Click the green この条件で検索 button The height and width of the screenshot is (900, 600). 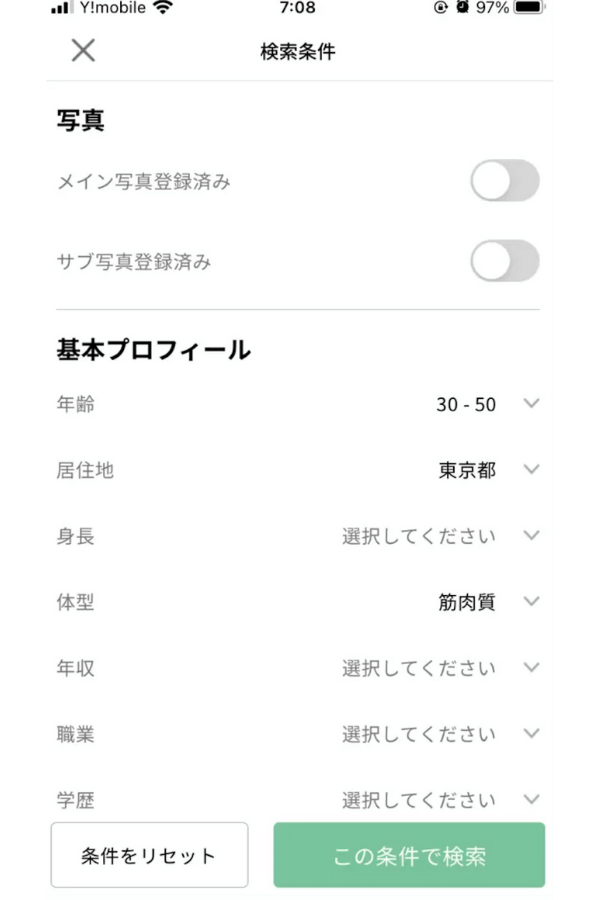pyautogui.click(x=409, y=855)
